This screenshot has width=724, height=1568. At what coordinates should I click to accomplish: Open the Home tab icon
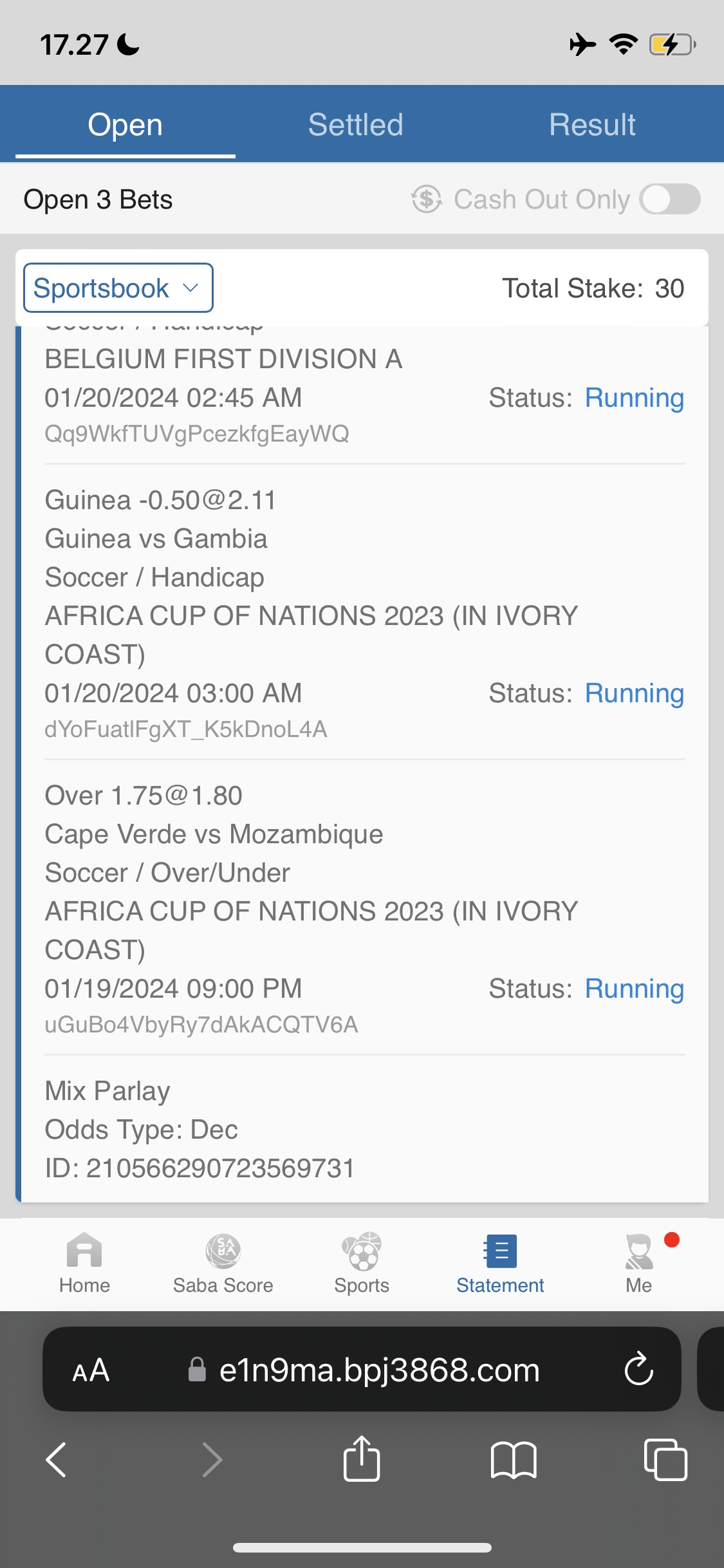click(84, 1251)
